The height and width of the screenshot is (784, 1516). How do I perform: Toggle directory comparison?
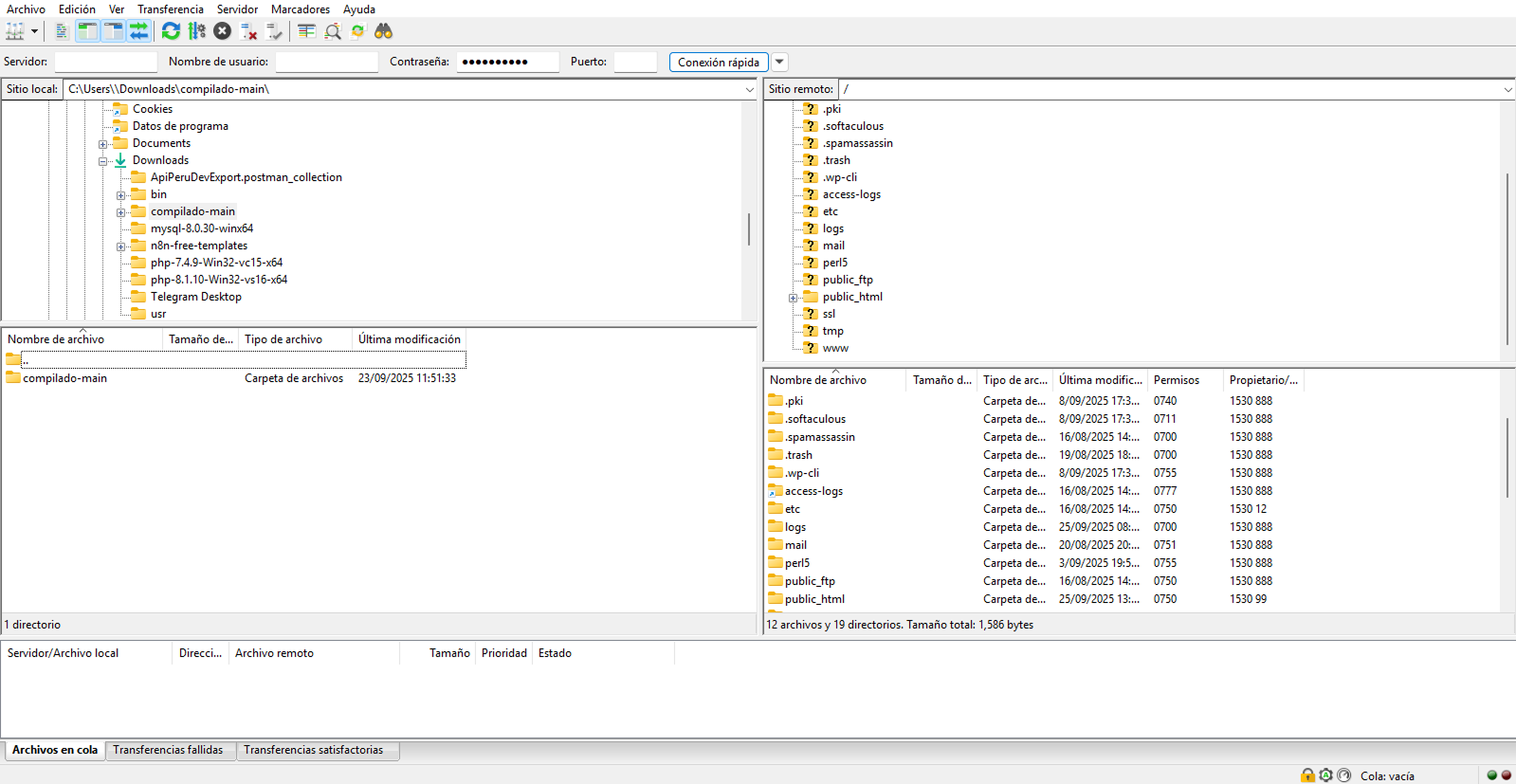click(x=333, y=31)
